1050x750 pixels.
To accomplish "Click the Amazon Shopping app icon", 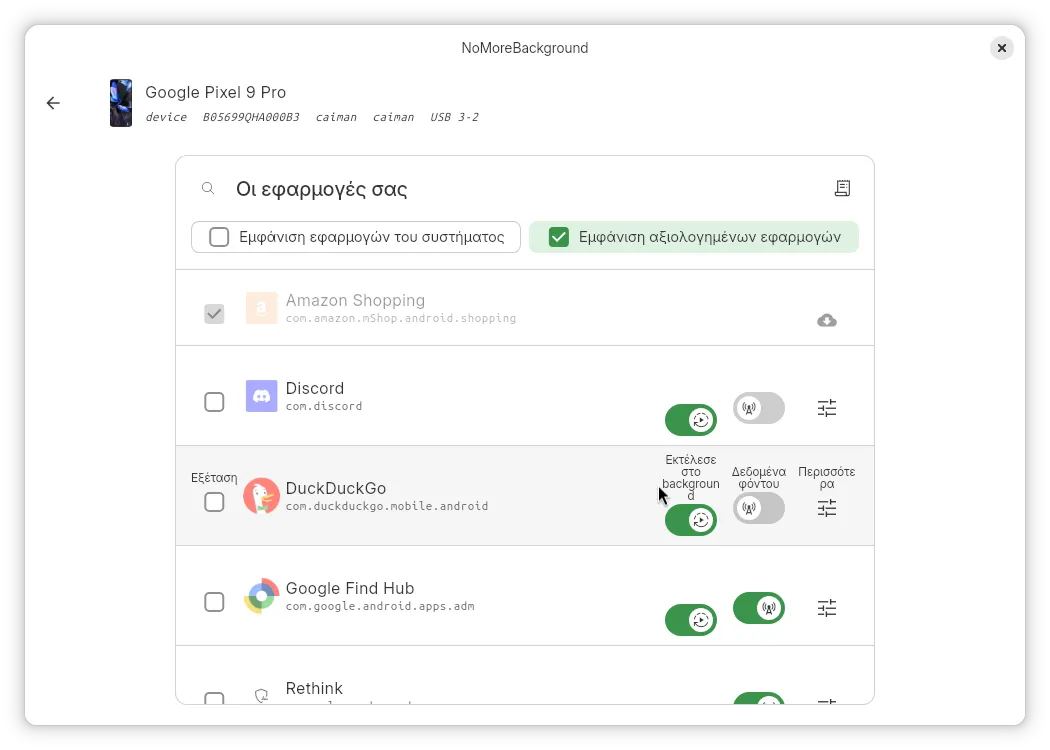I will pyautogui.click(x=261, y=308).
